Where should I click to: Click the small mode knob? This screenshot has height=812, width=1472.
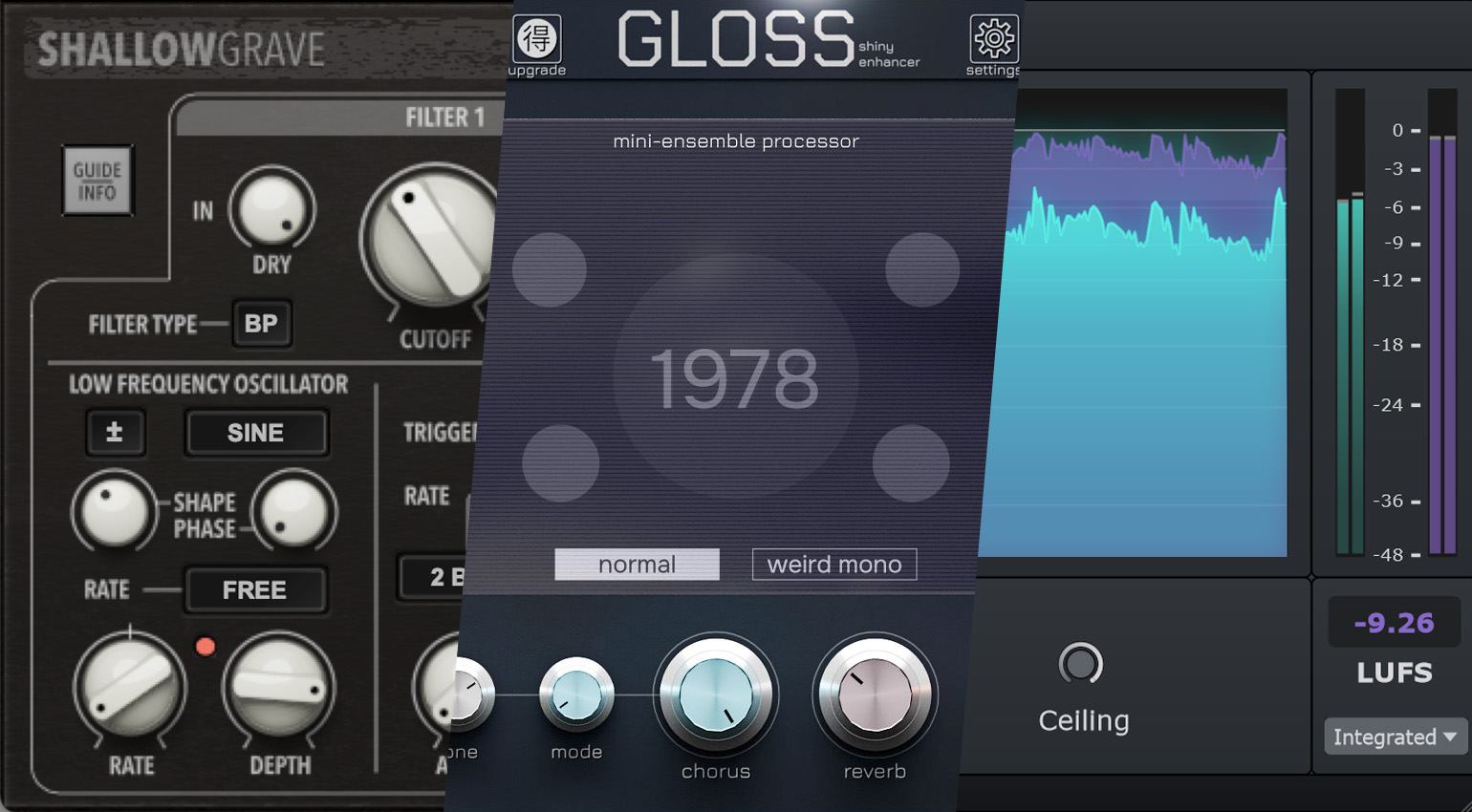[576, 695]
